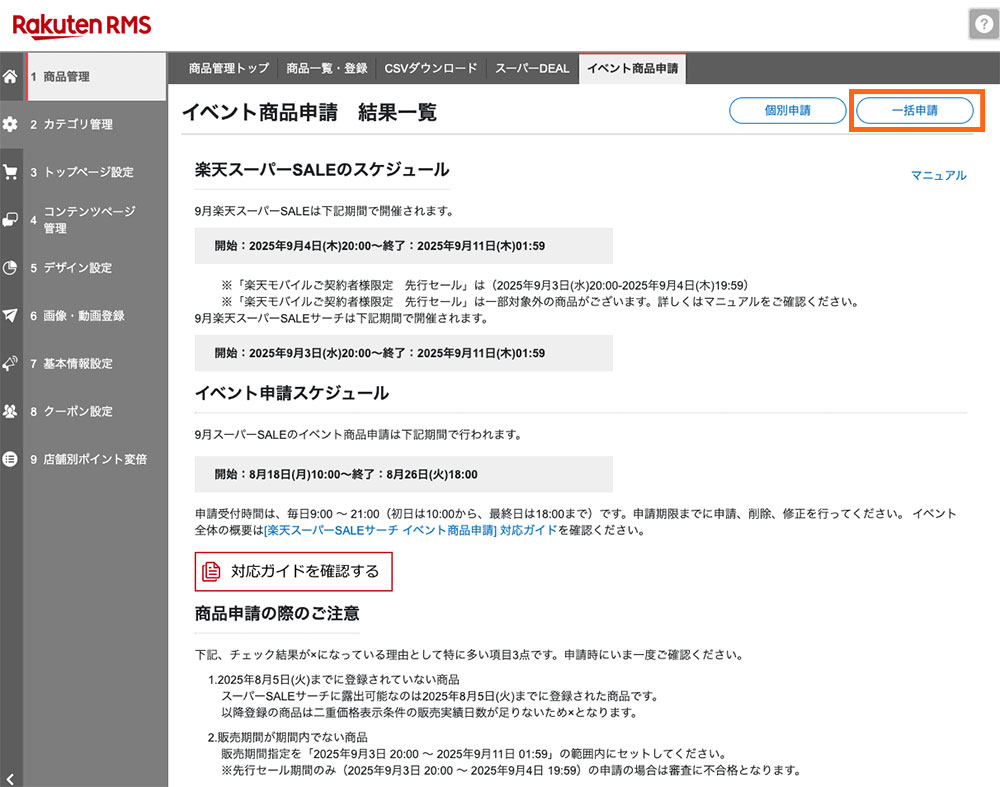The image size is (1000, 787).
Task: Click the people icon beside クーポン設定
Action: pyautogui.click(x=10, y=411)
